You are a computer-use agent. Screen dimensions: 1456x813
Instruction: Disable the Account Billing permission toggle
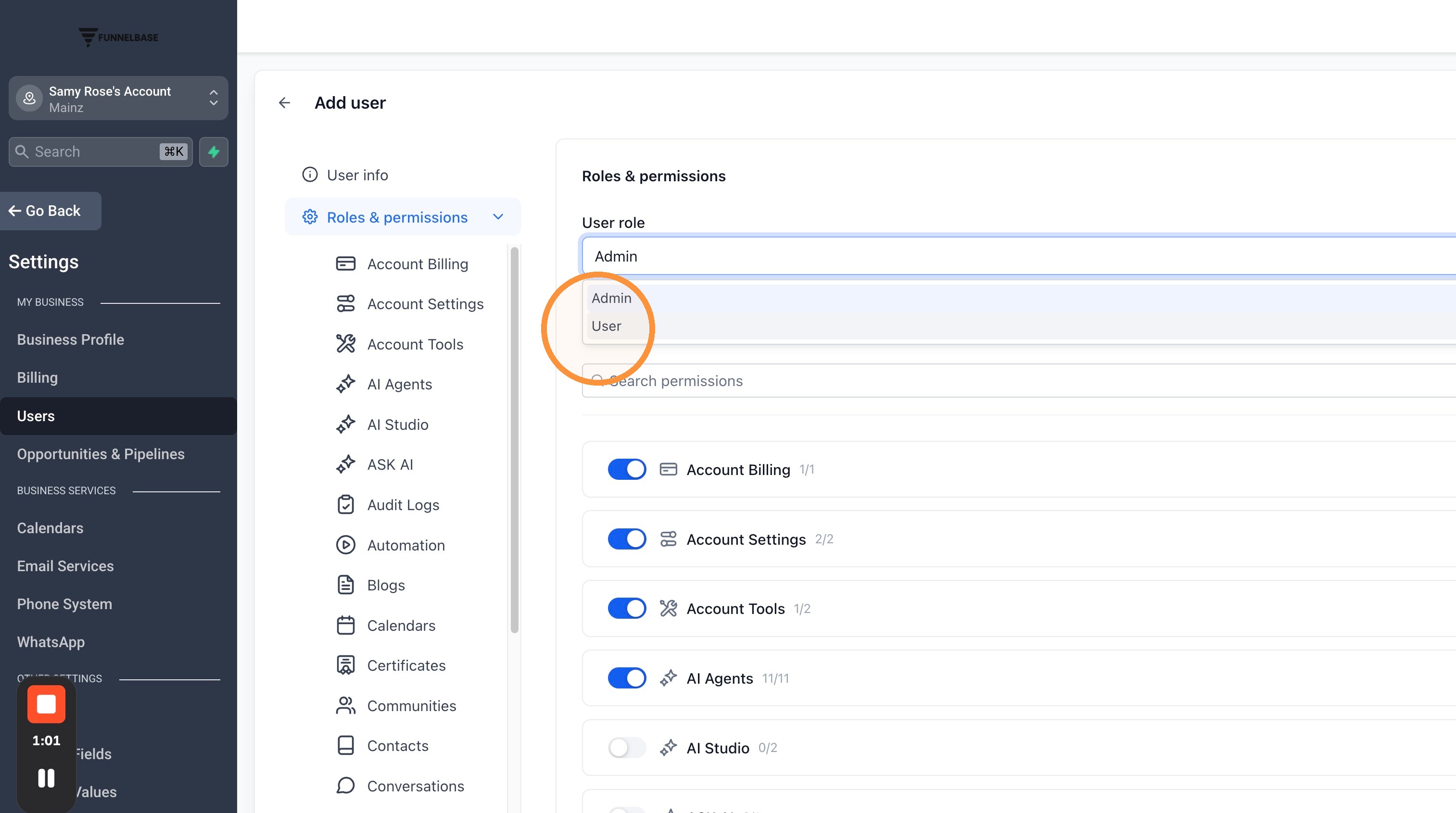click(x=627, y=470)
